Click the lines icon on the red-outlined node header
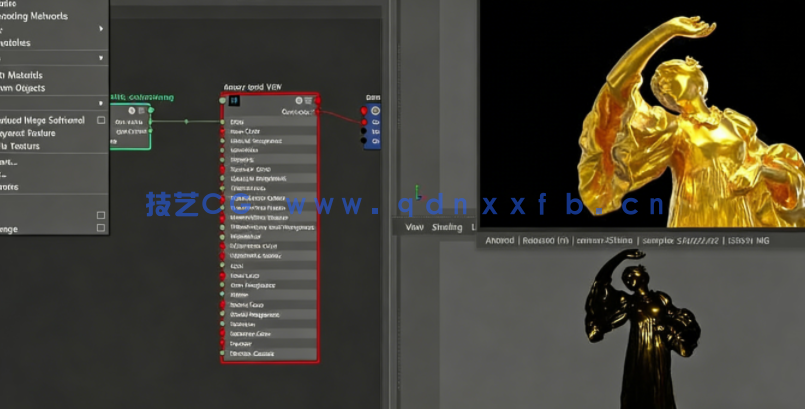805x409 pixels. (x=308, y=101)
